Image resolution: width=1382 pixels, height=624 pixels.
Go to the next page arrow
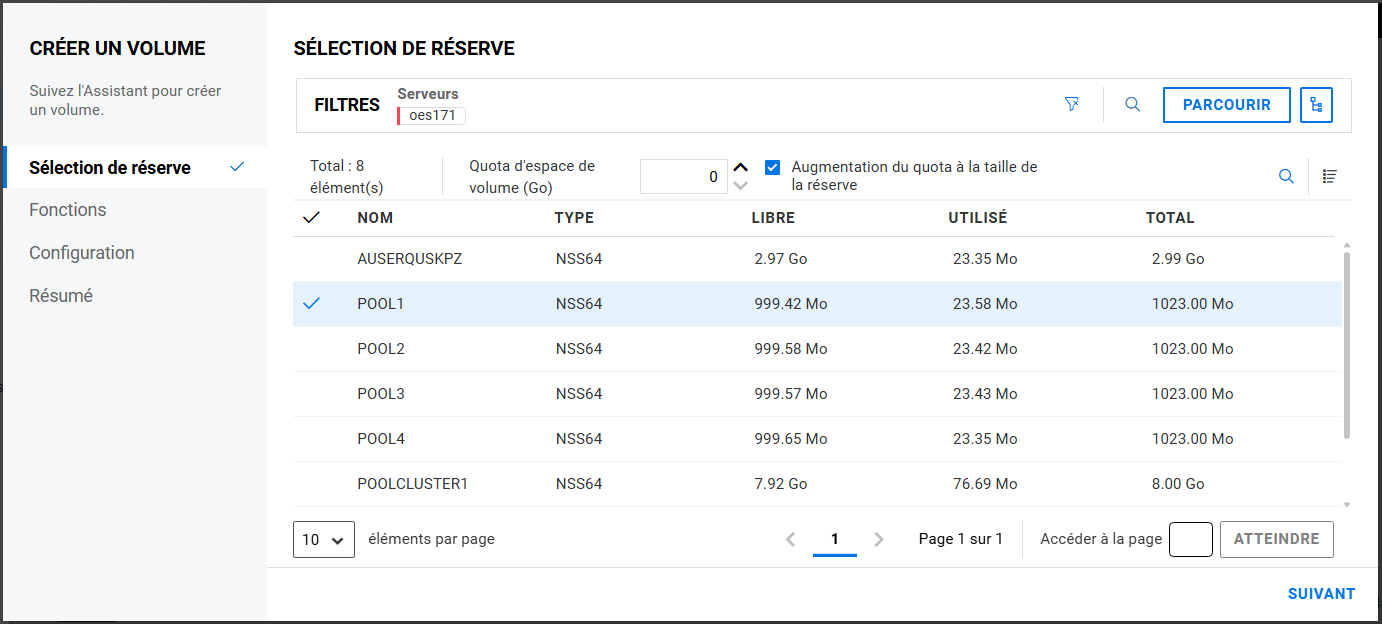pyautogui.click(x=879, y=539)
